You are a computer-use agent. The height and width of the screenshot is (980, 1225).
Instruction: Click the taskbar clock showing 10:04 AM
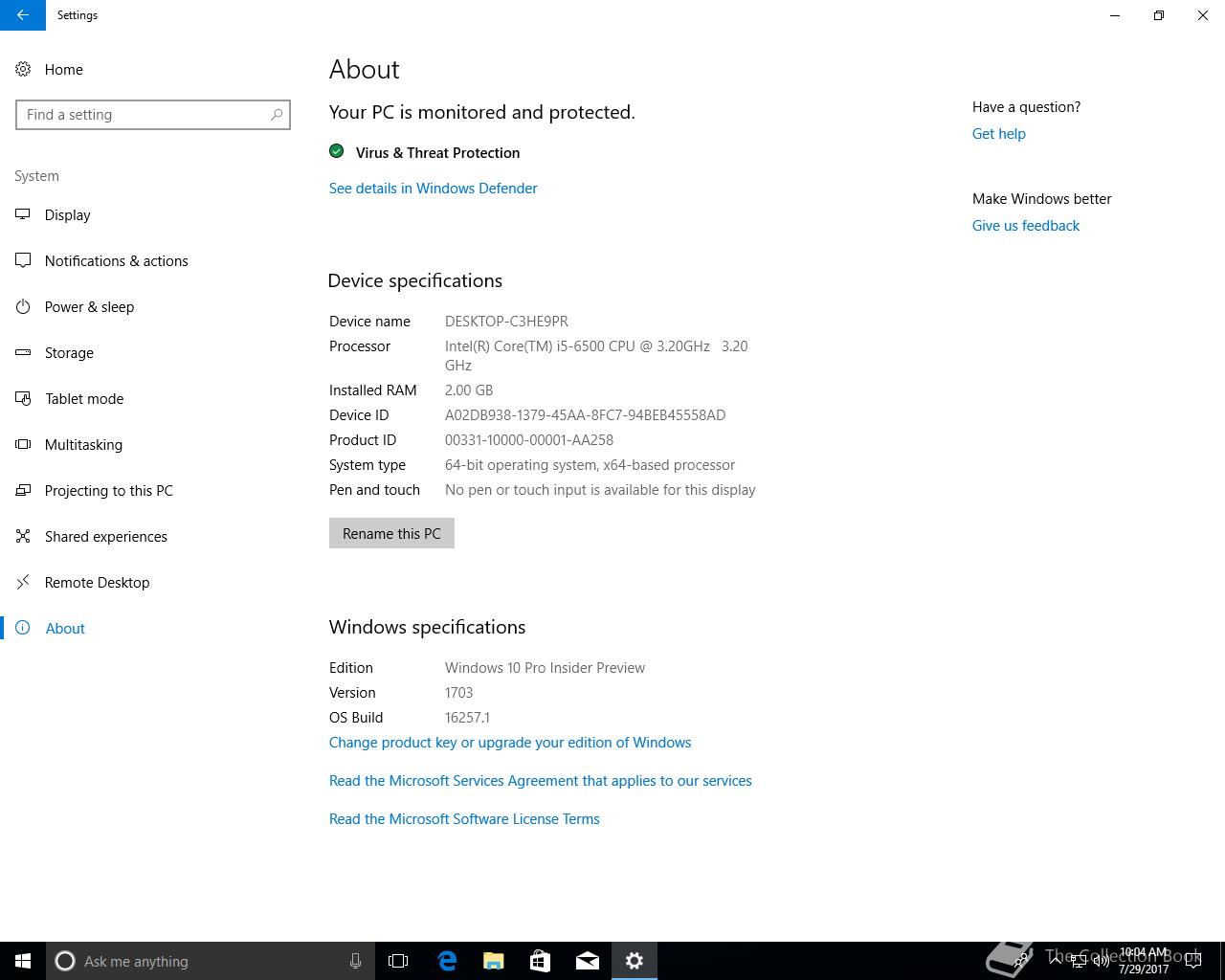click(1144, 961)
